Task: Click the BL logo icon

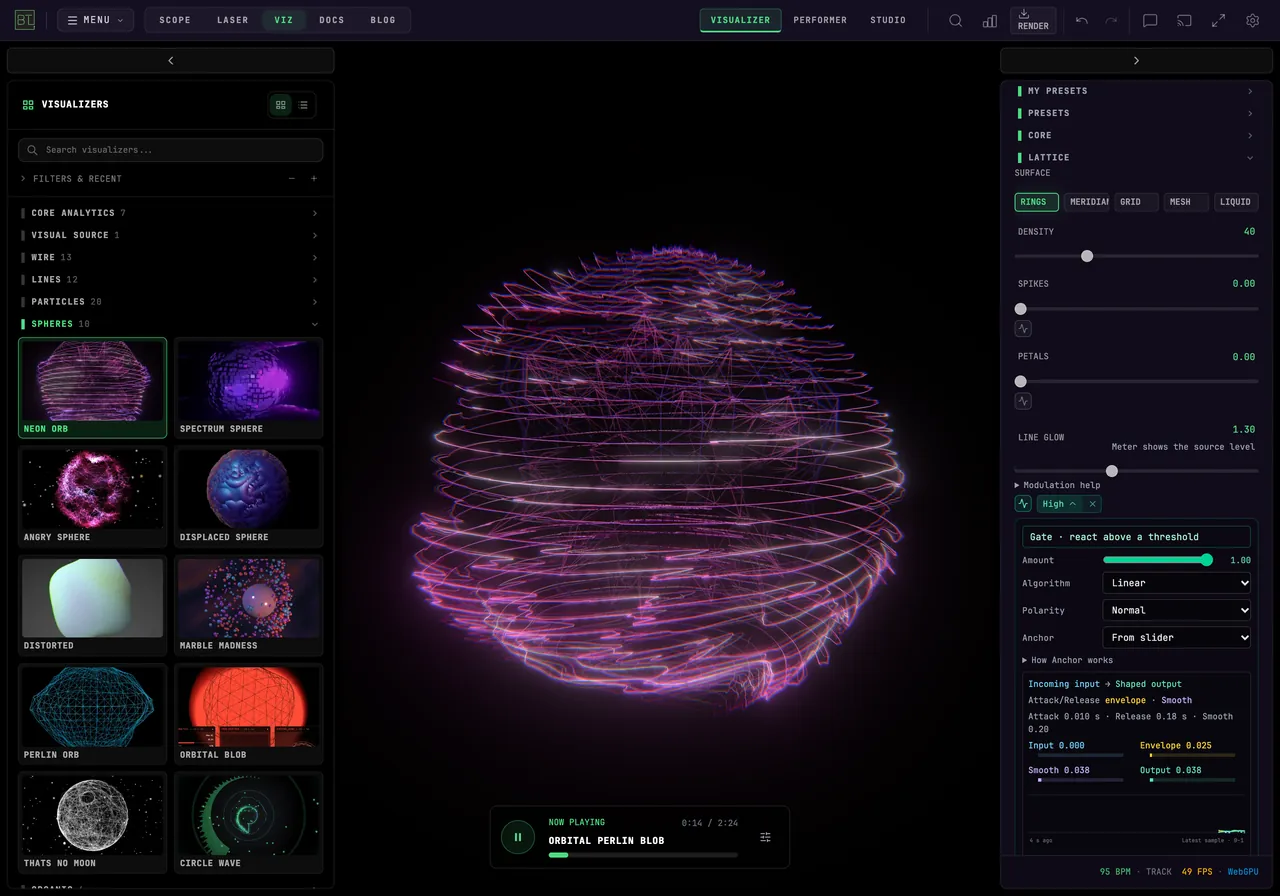Action: pyautogui.click(x=25, y=20)
